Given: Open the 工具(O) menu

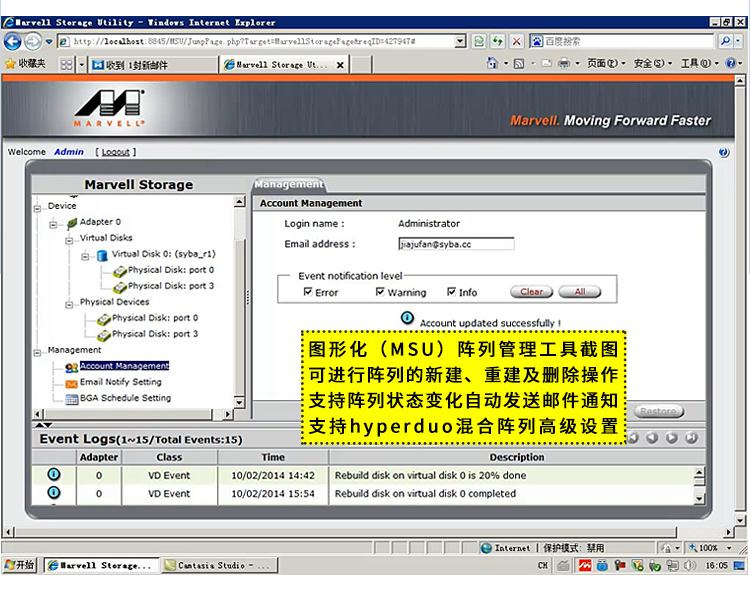Looking at the screenshot, I should pyautogui.click(x=700, y=63).
